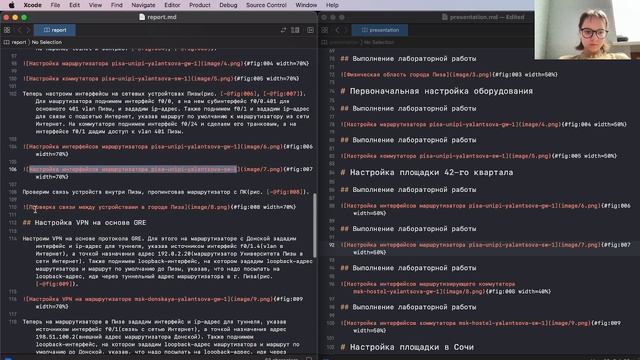Click the webcam video thumbnail
The image size is (640, 360).
click(x=587, y=30)
